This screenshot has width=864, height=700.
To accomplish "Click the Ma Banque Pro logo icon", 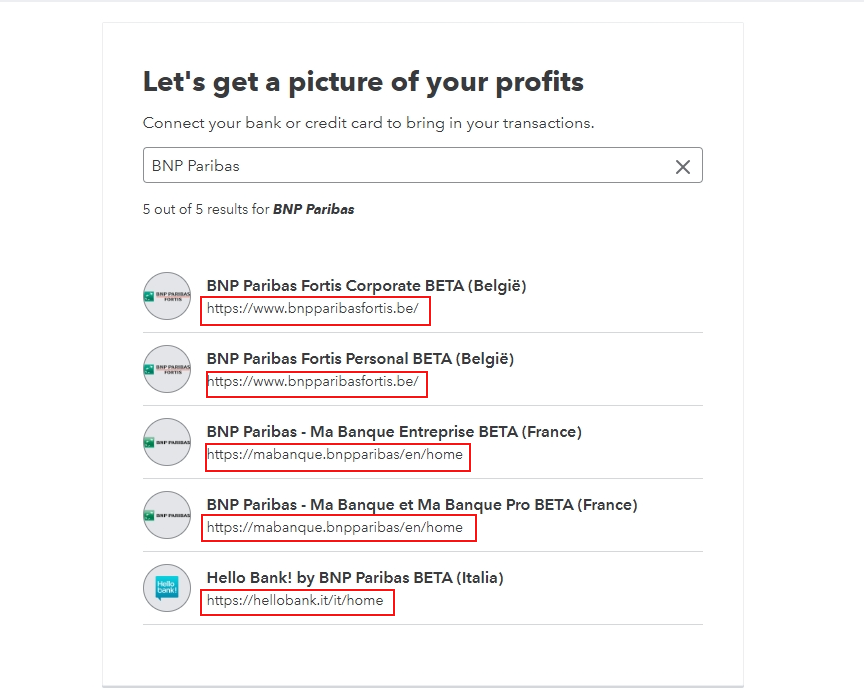I will 167,515.
